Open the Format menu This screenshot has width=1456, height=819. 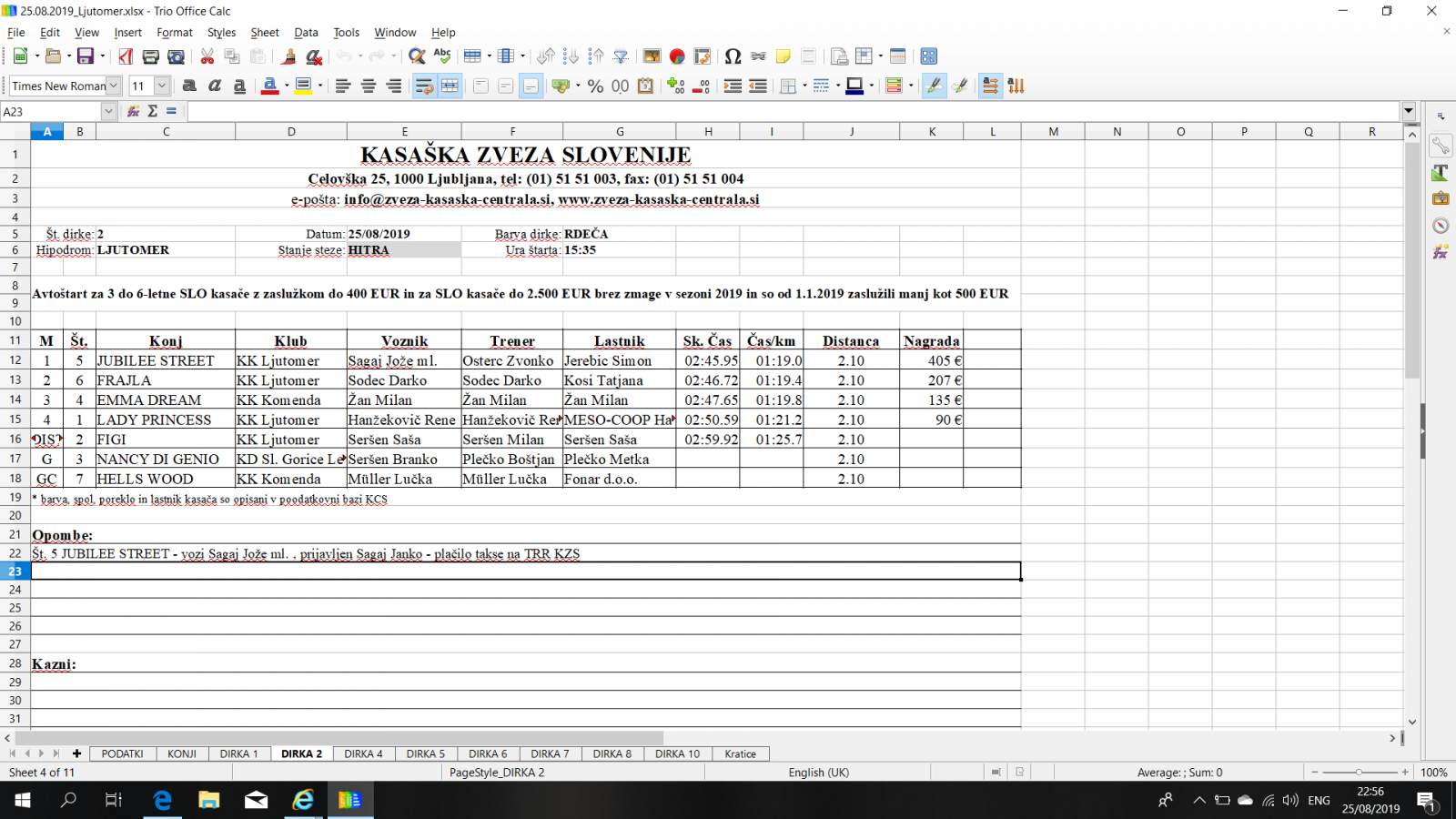pyautogui.click(x=174, y=33)
